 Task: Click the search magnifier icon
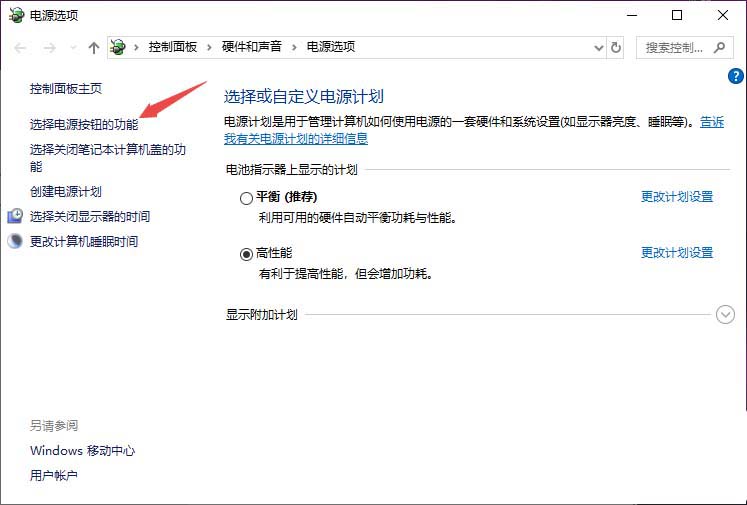click(719, 47)
